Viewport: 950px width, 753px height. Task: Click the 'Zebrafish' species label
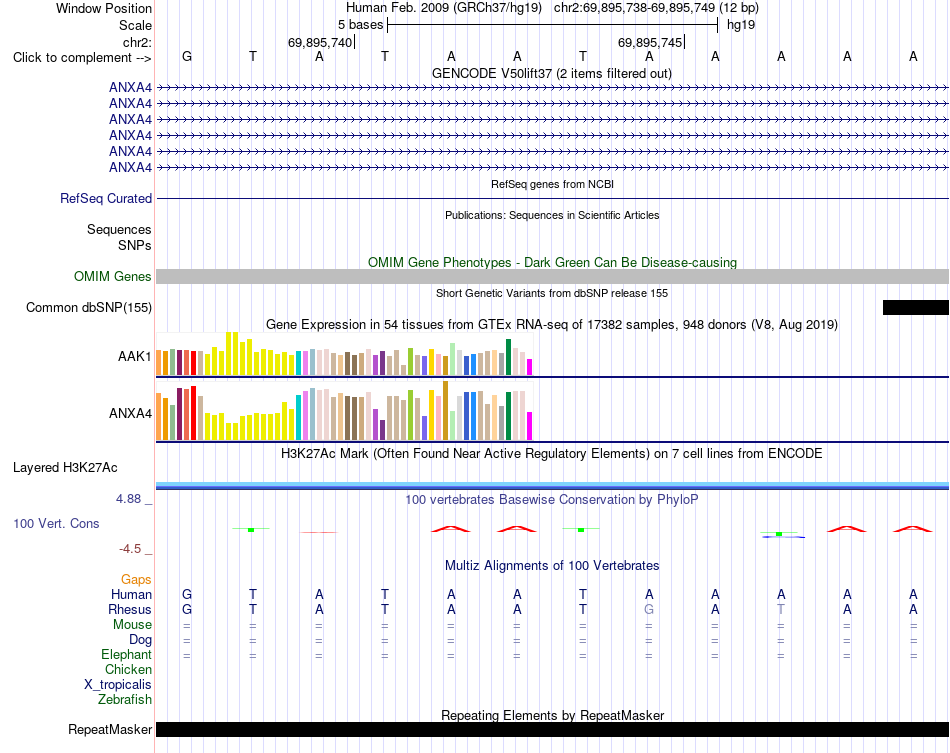[125, 700]
